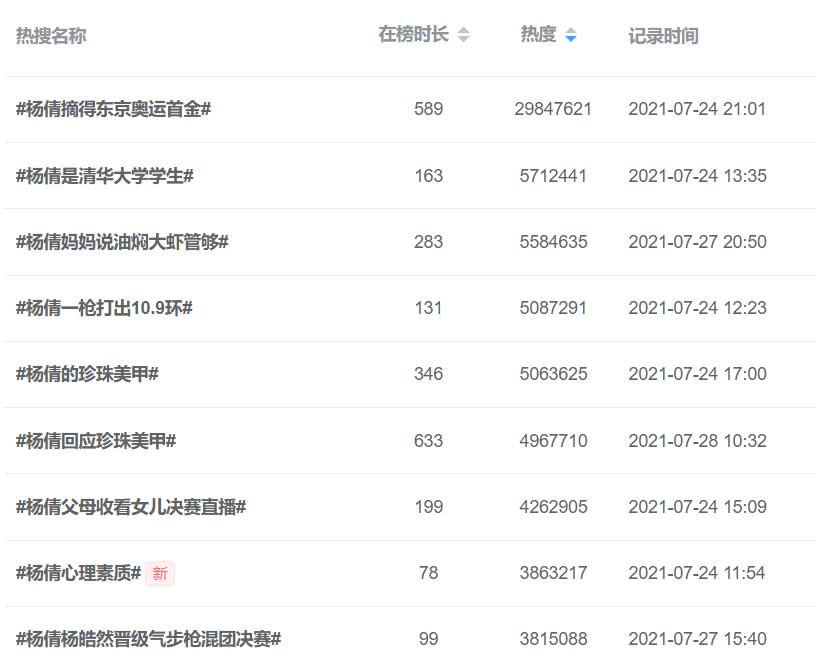Open the #杨倩的珍珠美甲# topic

pos(87,374)
